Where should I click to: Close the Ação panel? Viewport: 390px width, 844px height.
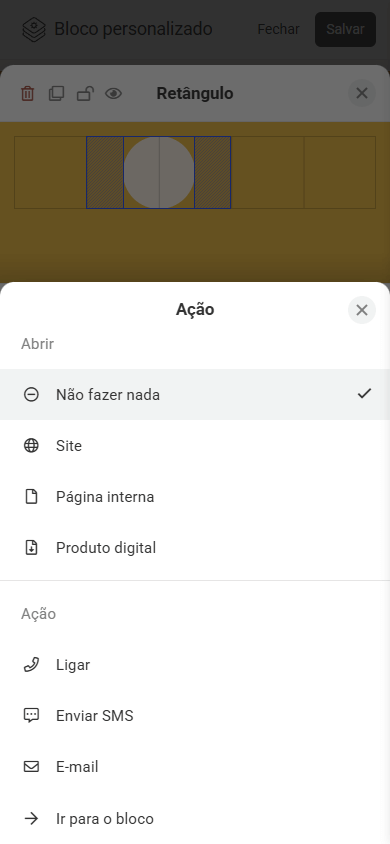click(x=361, y=310)
